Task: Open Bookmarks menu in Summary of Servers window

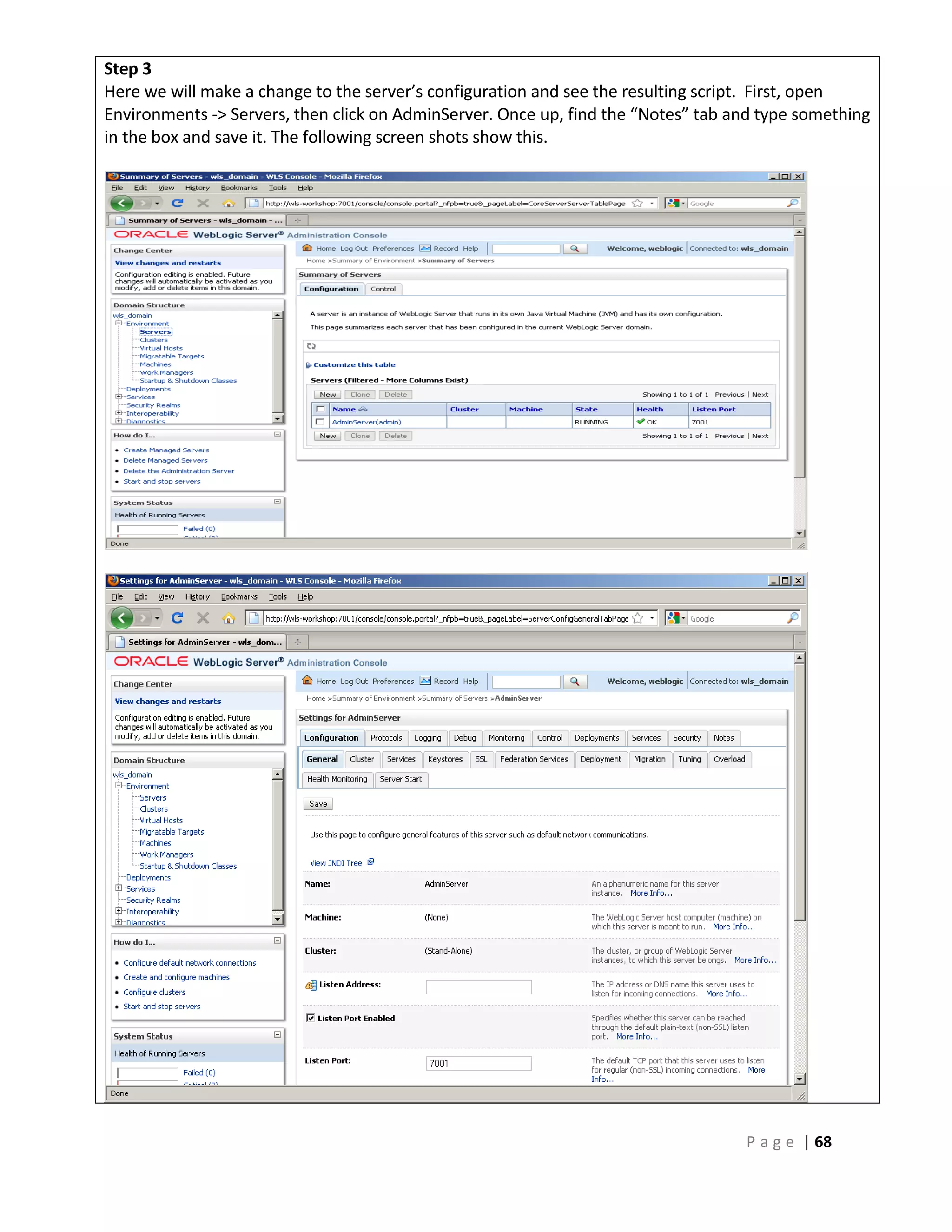Action: (238, 188)
